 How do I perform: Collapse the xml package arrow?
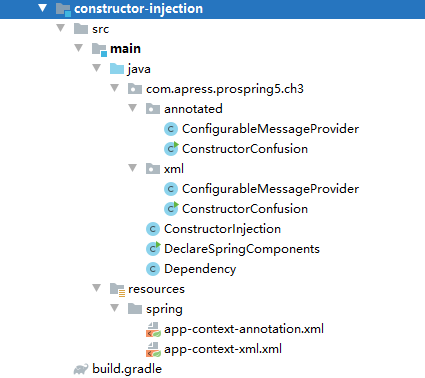point(133,168)
